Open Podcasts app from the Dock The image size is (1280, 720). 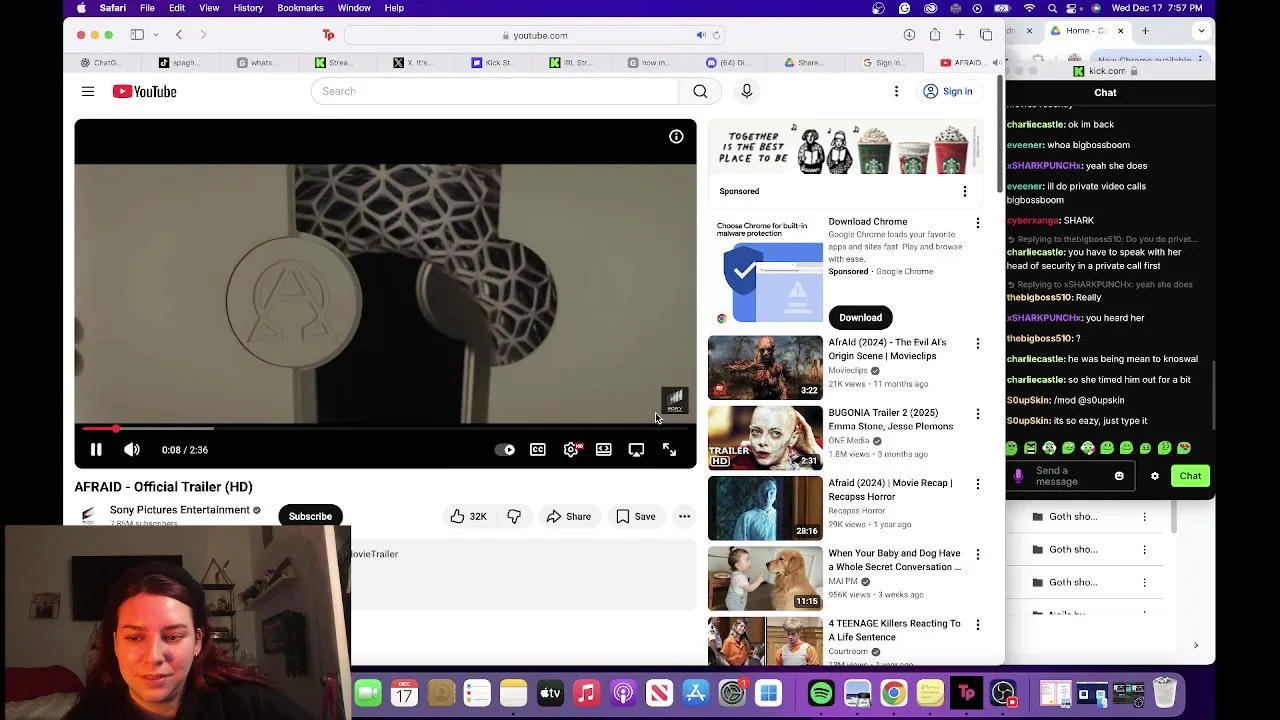pyautogui.click(x=623, y=693)
